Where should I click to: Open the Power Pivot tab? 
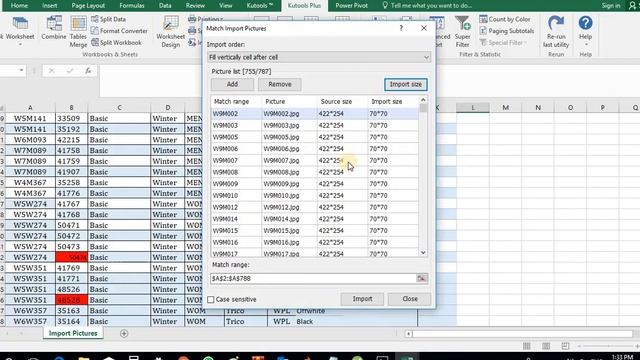tap(351, 6)
